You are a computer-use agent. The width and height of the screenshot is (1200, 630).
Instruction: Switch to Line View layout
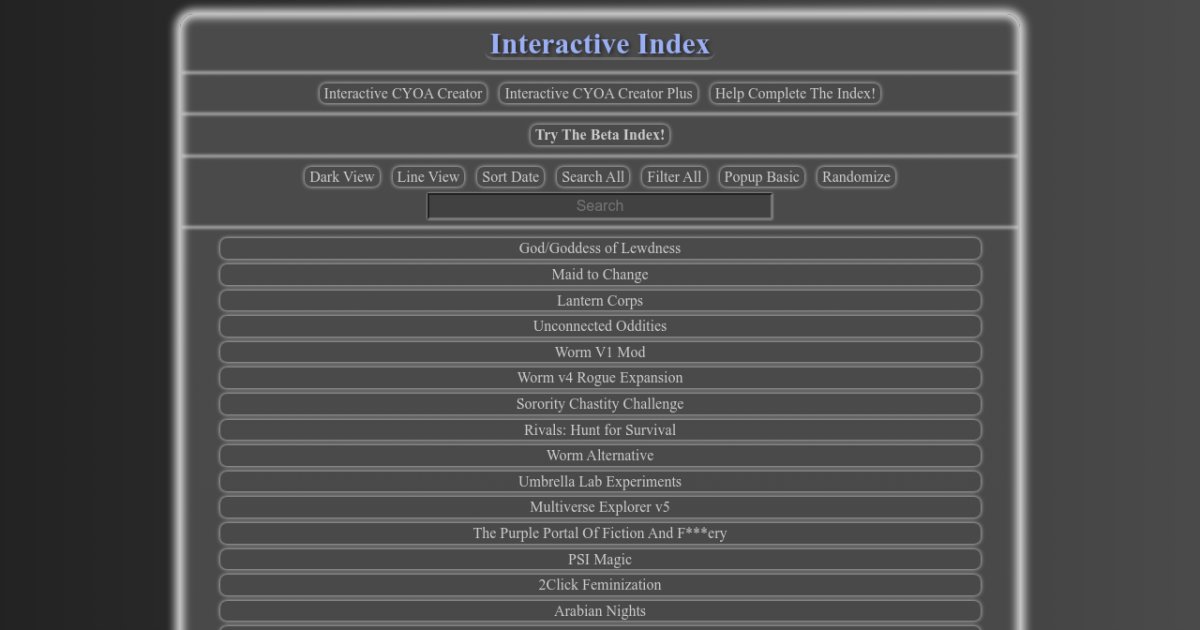pyautogui.click(x=428, y=177)
